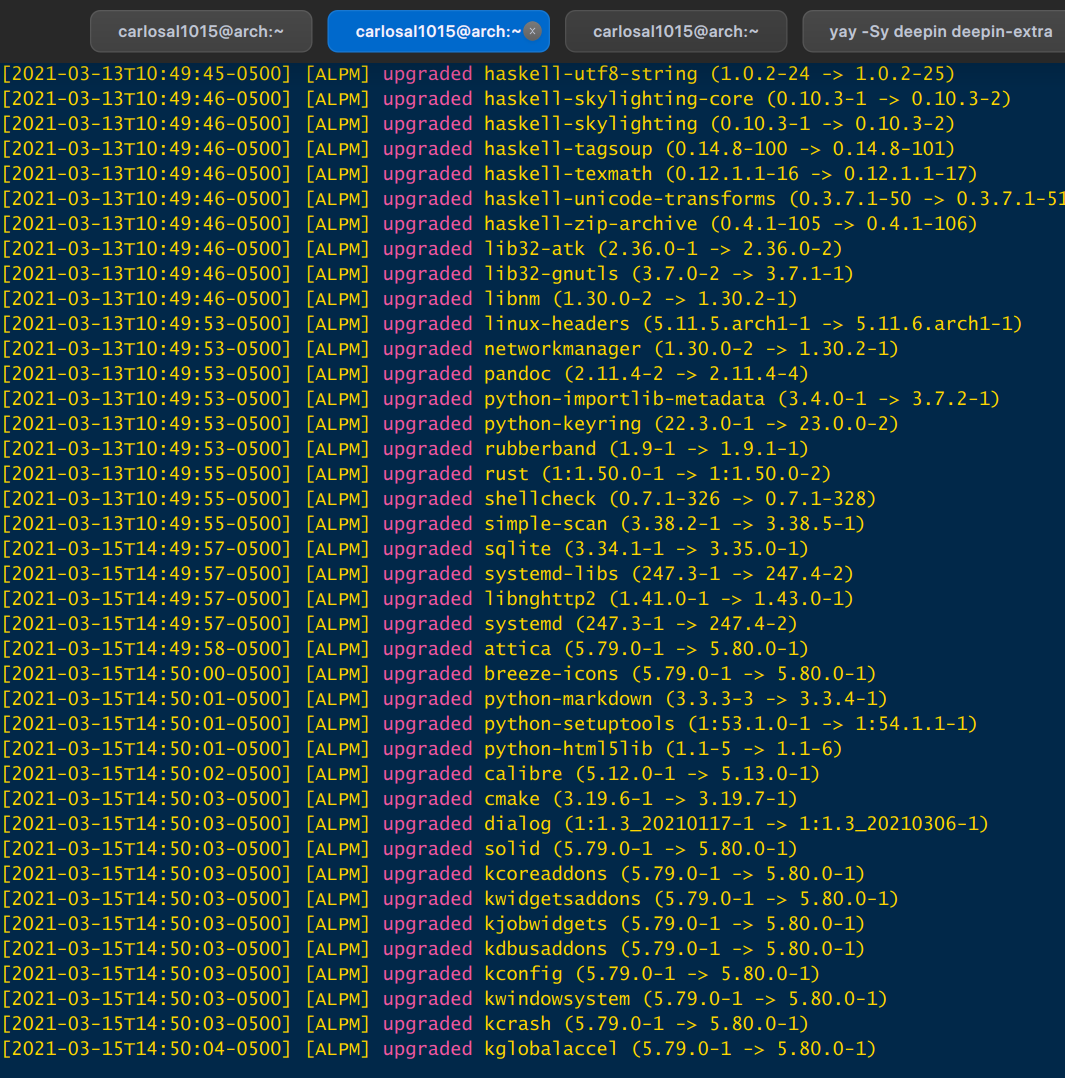Screen dimensions: 1065x1078
Task: Click the python-setuptools package name
Action: click(x=580, y=724)
